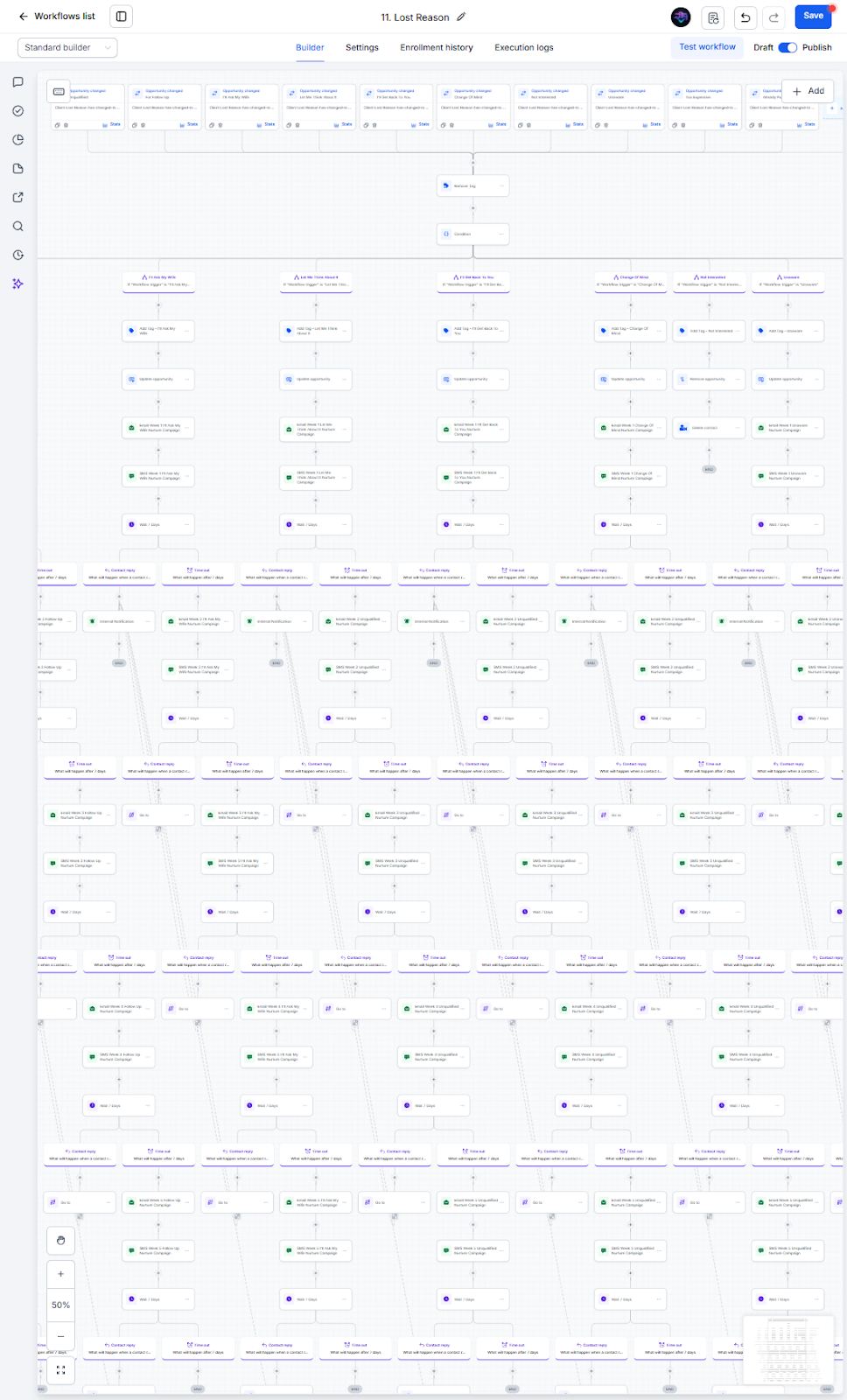Image resolution: width=847 pixels, height=1400 pixels.
Task: Switch to the Builder tab
Action: [x=310, y=48]
